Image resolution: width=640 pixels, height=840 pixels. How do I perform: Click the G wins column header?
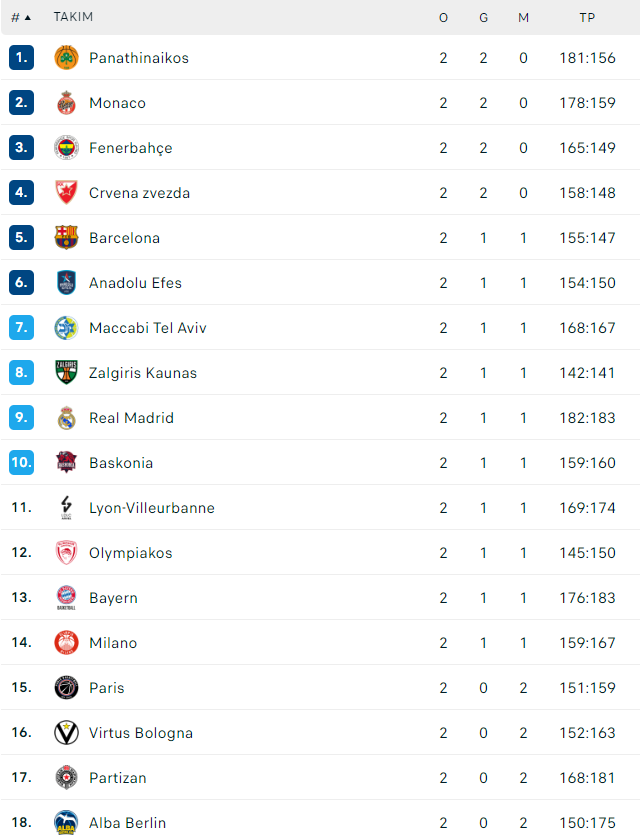pyautogui.click(x=483, y=18)
